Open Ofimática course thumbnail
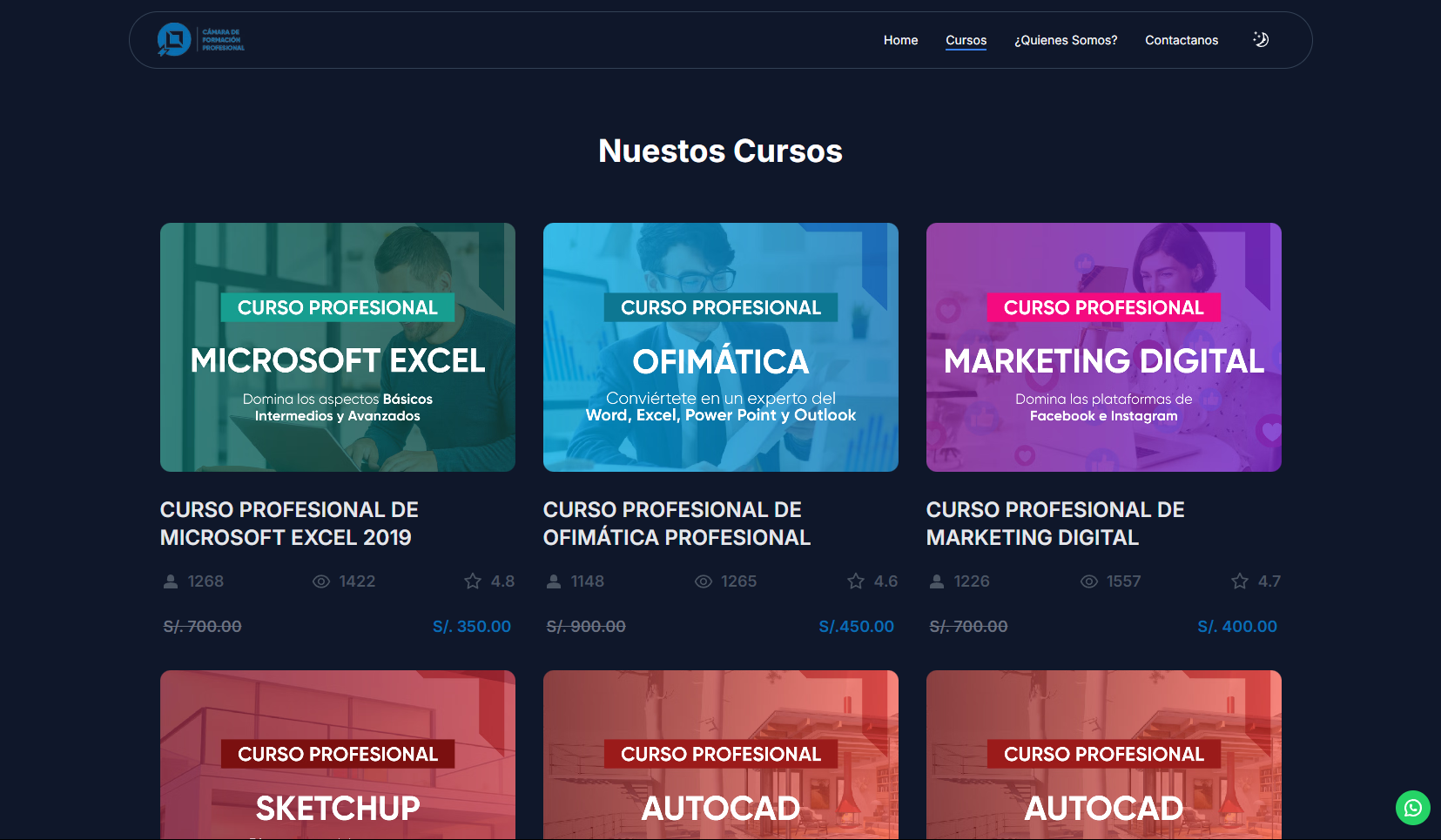Screen dimensions: 1441x840 click(x=721, y=347)
